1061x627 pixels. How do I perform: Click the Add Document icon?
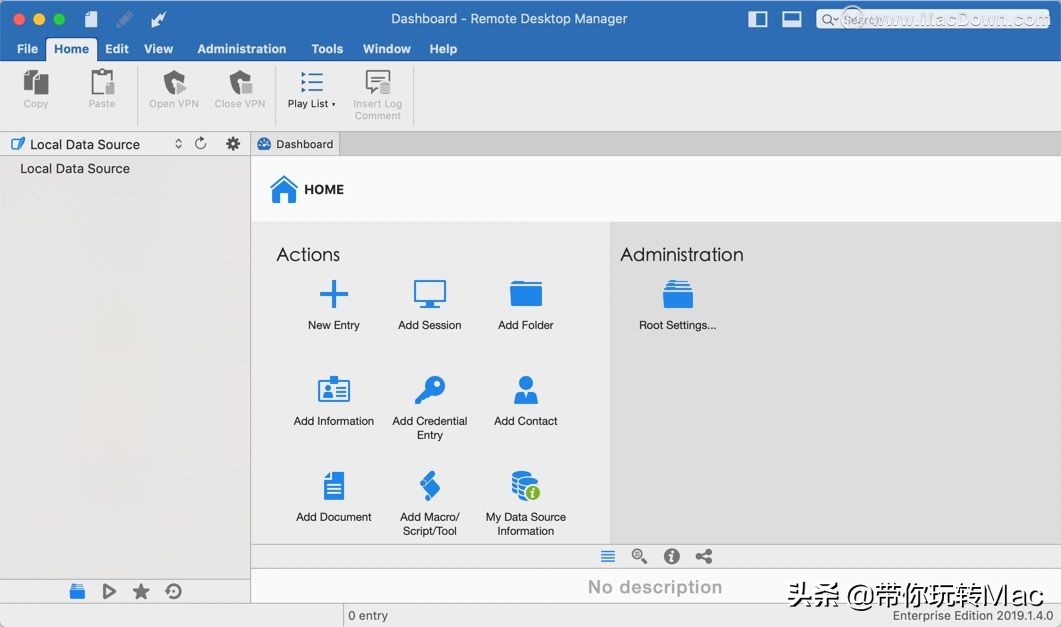(333, 487)
